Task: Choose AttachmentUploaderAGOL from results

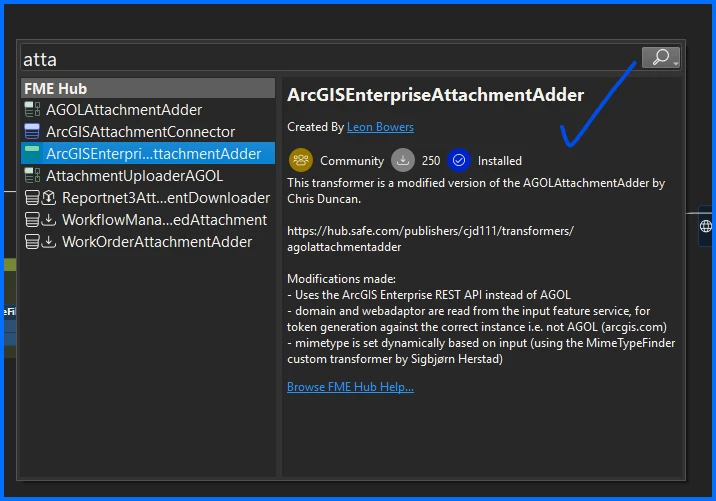Action: 148,175
